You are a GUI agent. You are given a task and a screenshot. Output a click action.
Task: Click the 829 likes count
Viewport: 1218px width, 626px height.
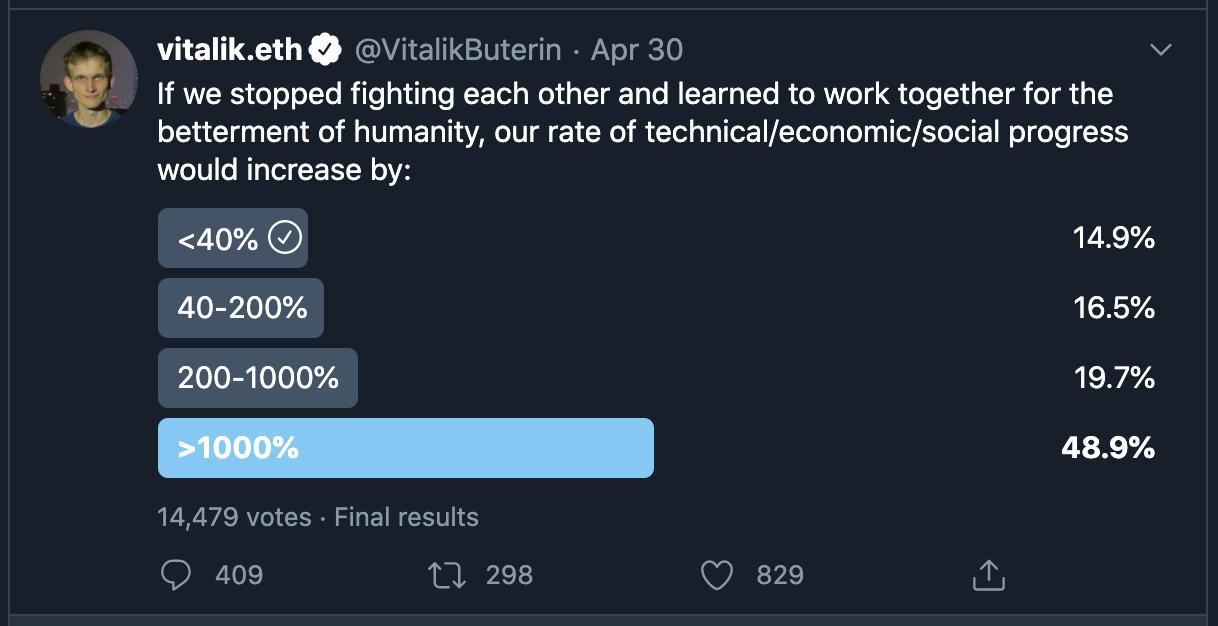[x=780, y=575]
